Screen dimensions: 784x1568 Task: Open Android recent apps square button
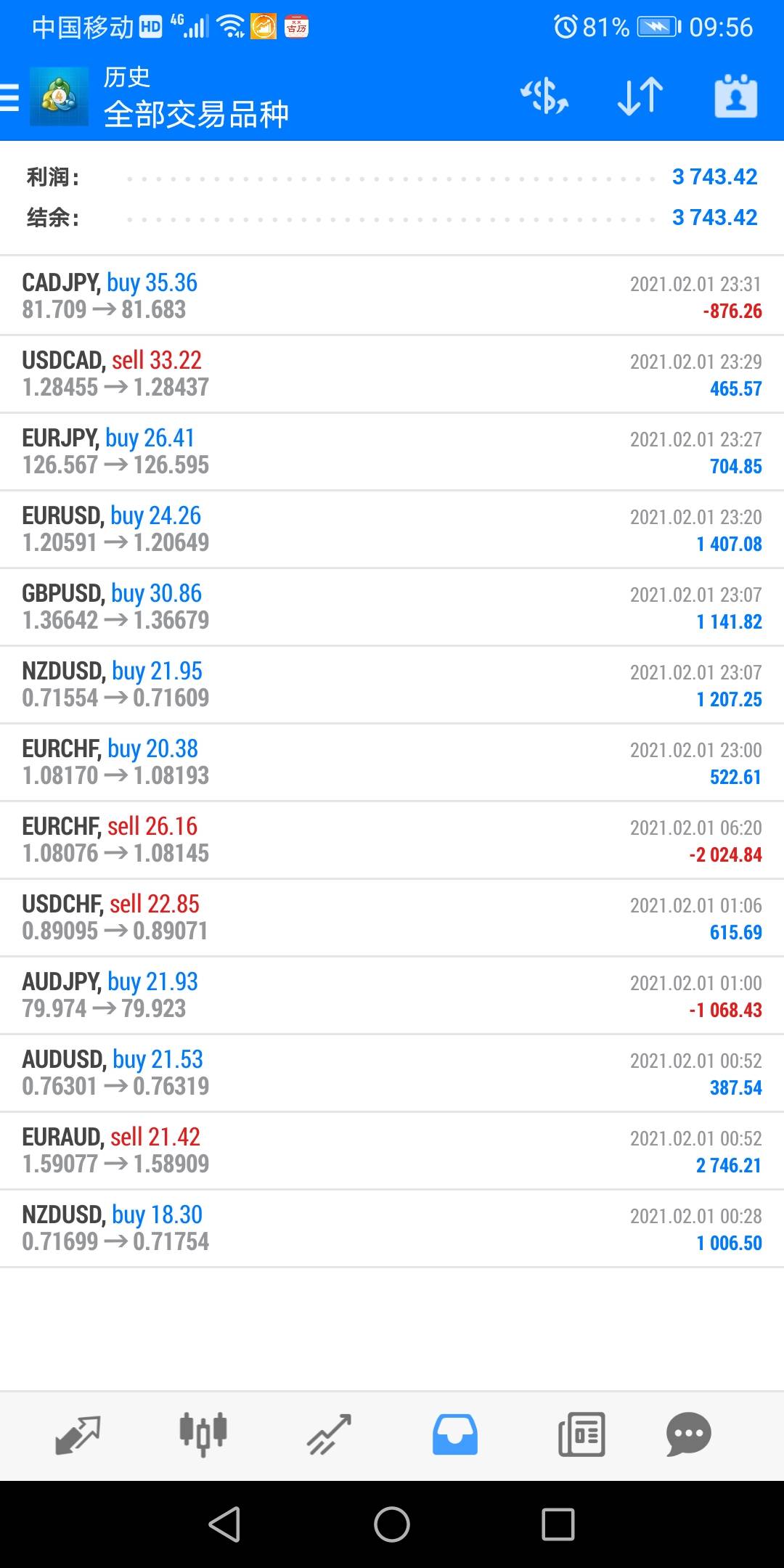[558, 1524]
